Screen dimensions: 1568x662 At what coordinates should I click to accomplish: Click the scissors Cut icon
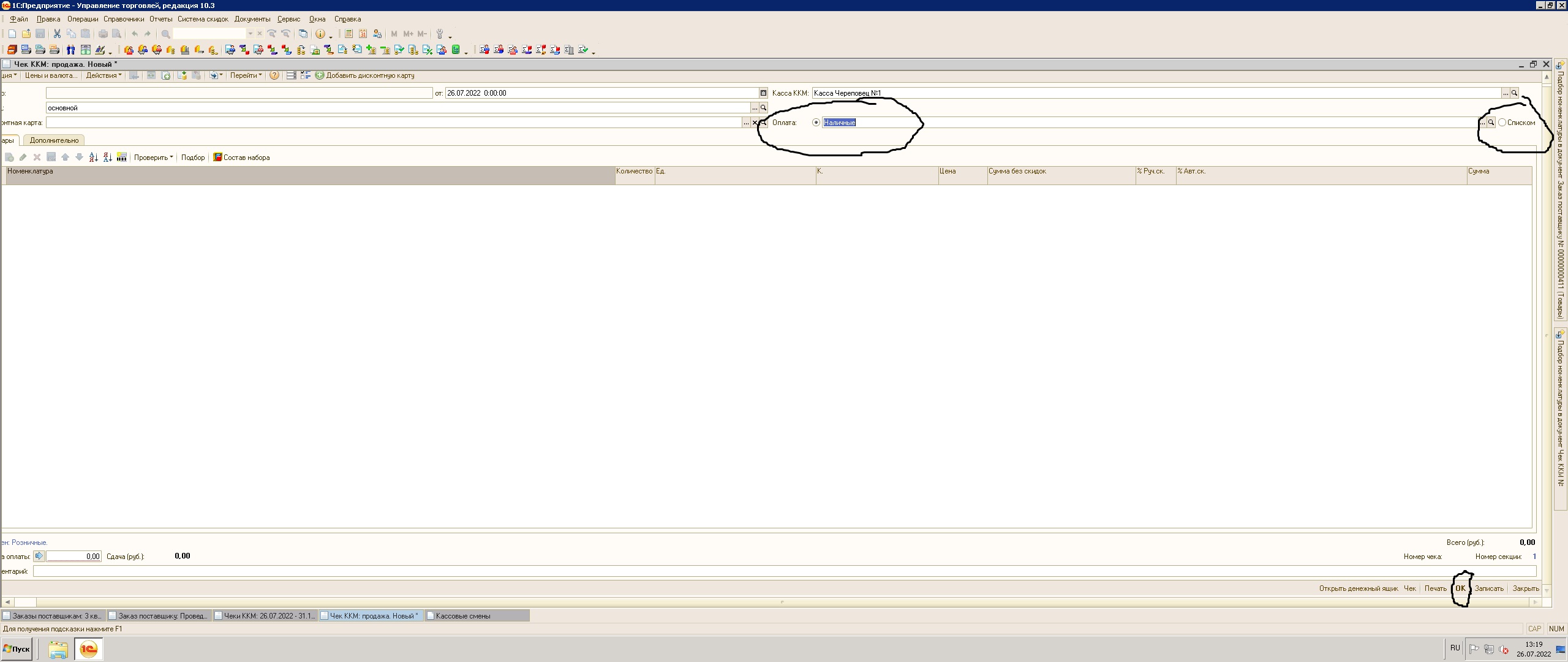pyautogui.click(x=57, y=34)
